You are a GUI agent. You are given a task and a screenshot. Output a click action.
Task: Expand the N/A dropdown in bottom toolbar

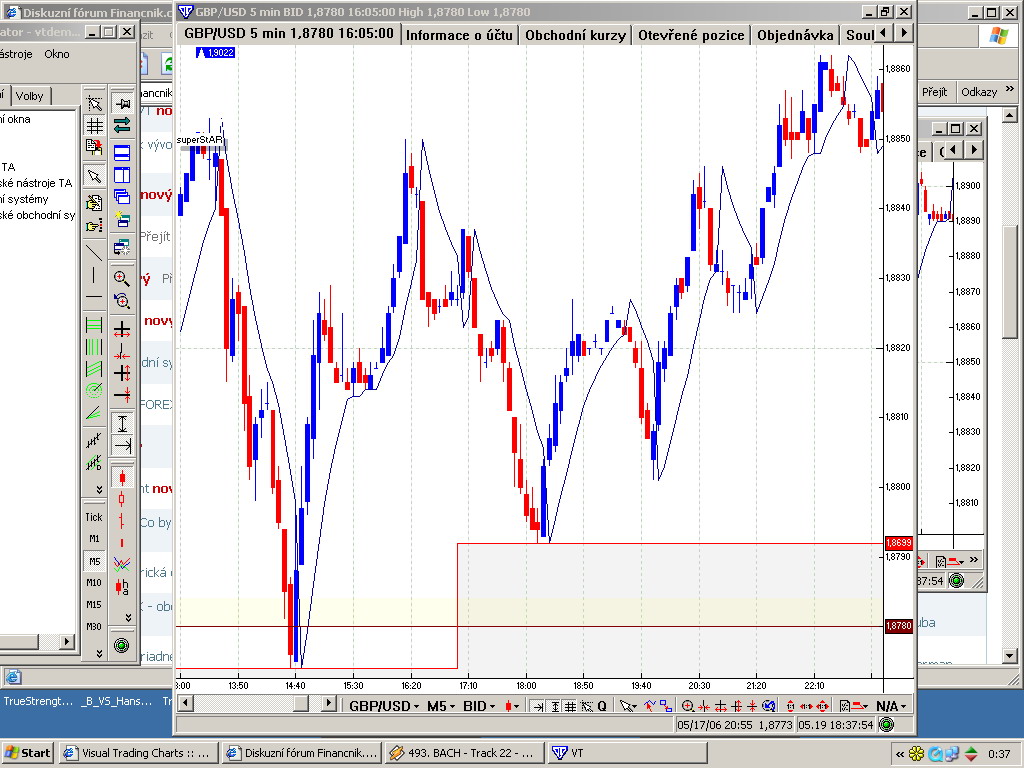pyautogui.click(x=891, y=706)
